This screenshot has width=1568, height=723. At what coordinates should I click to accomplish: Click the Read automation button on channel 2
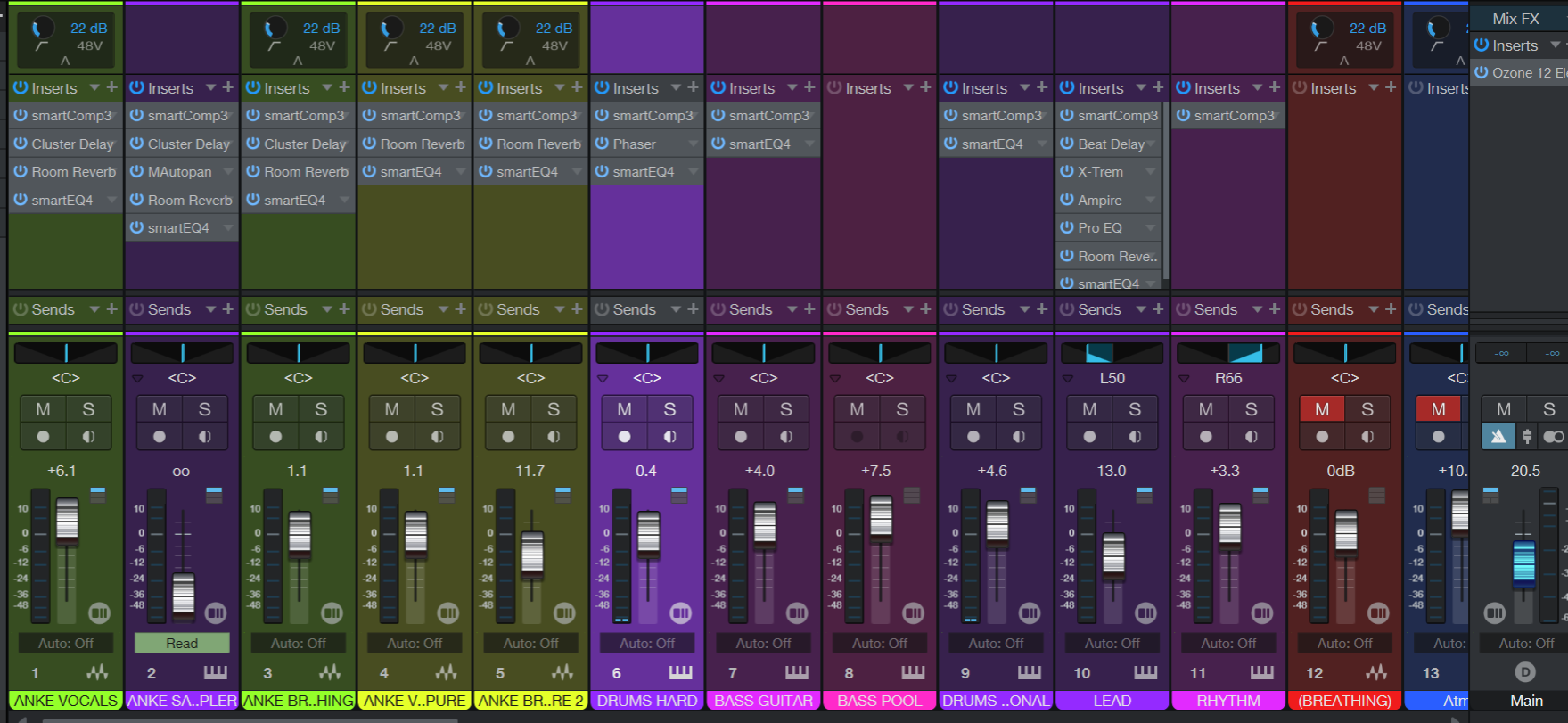coord(182,643)
